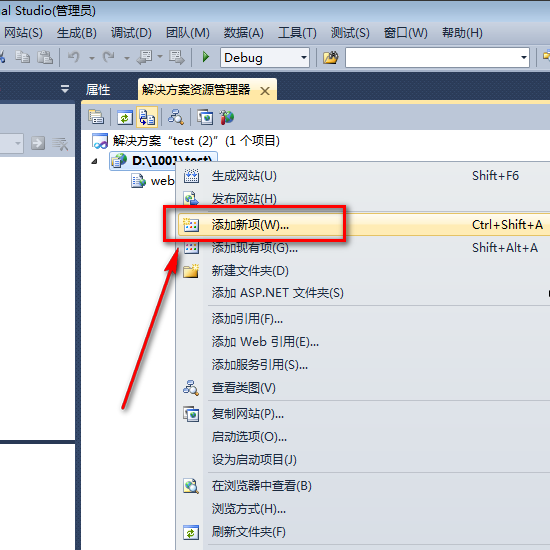Toggle Nest Related Files icon

point(147,117)
